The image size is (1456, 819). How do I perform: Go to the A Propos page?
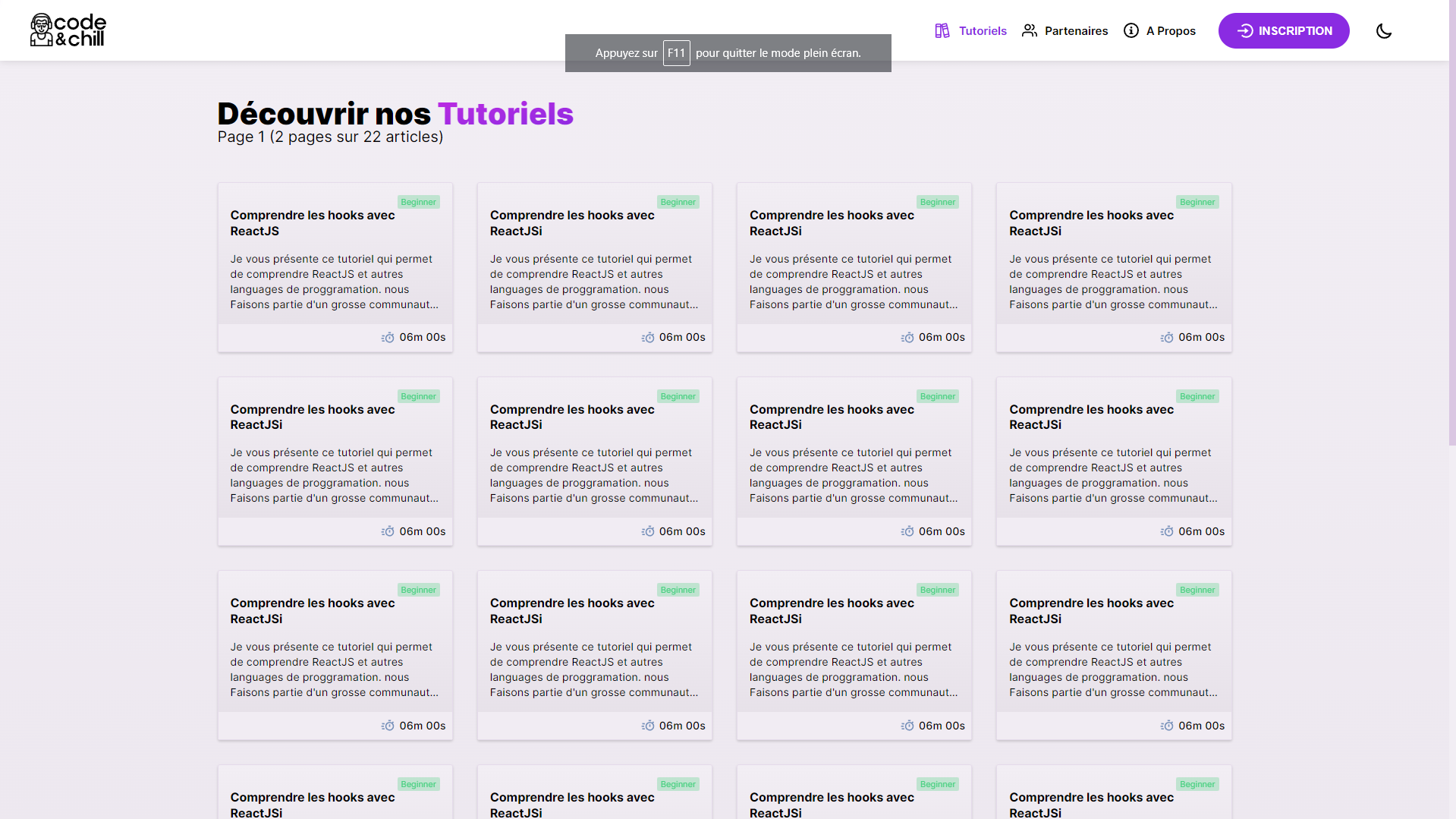[x=1170, y=31]
